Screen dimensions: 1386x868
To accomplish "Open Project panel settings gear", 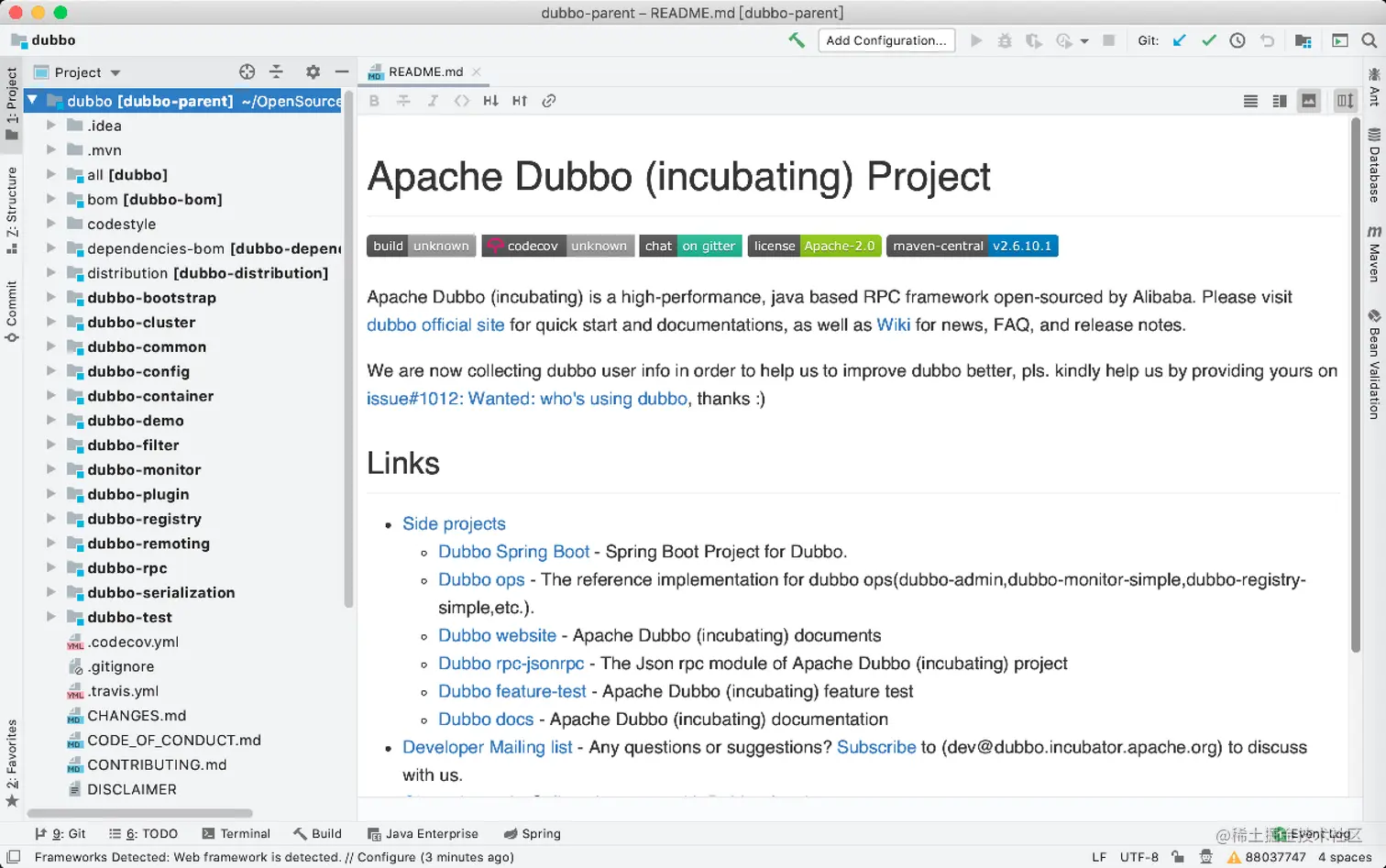I will [x=313, y=71].
